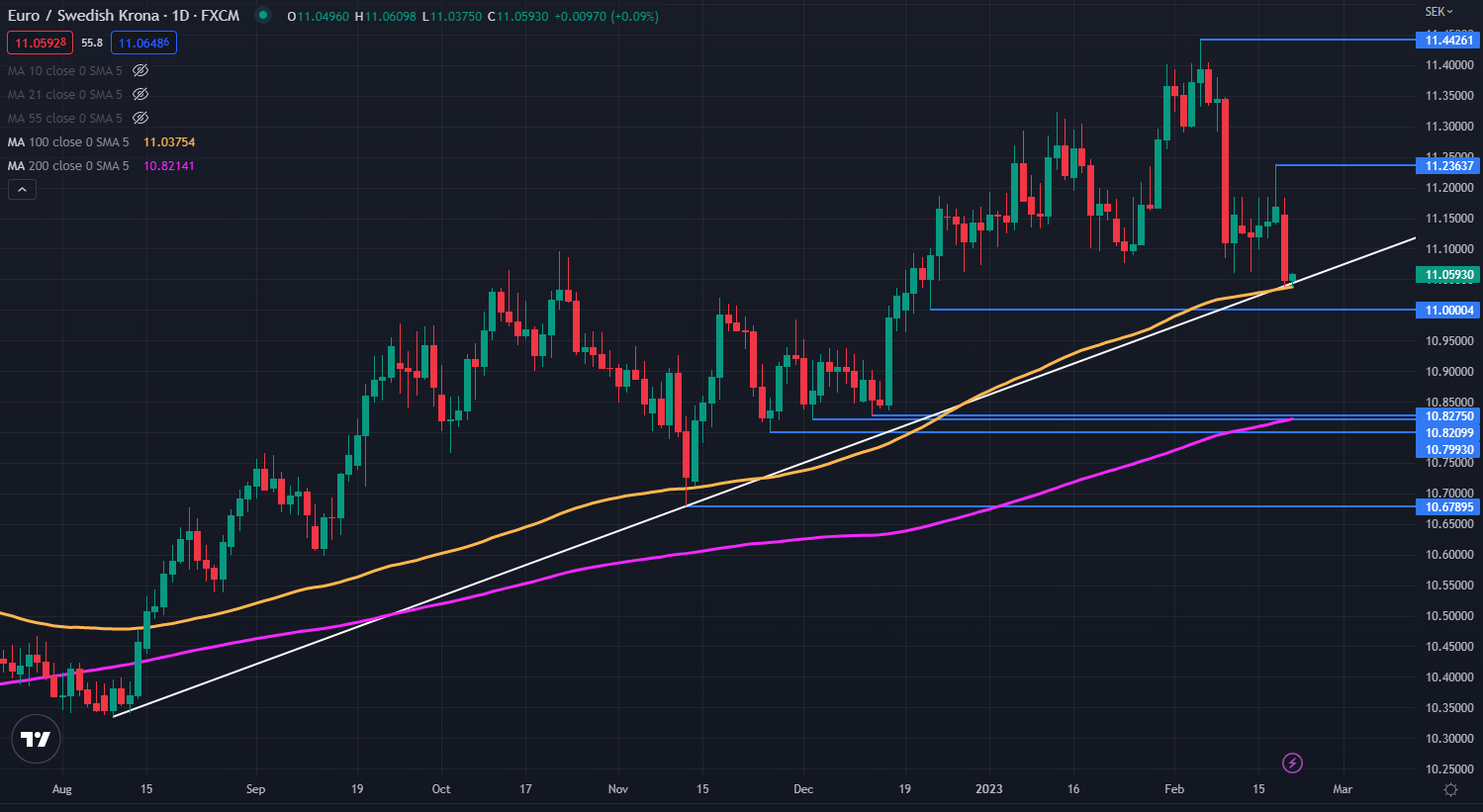
Task: Click the Feb label on time axis
Action: [1174, 789]
